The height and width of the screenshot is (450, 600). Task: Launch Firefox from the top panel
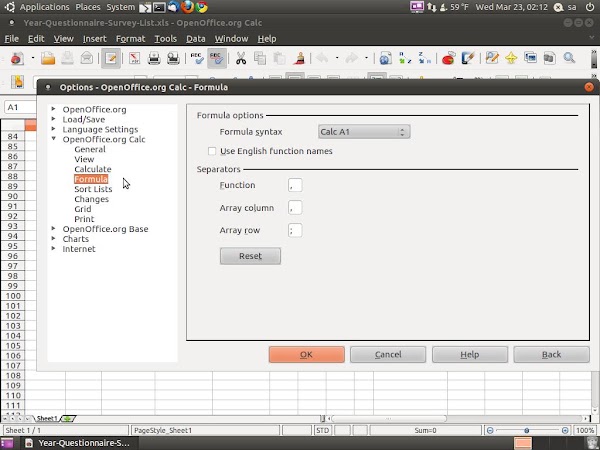point(188,7)
